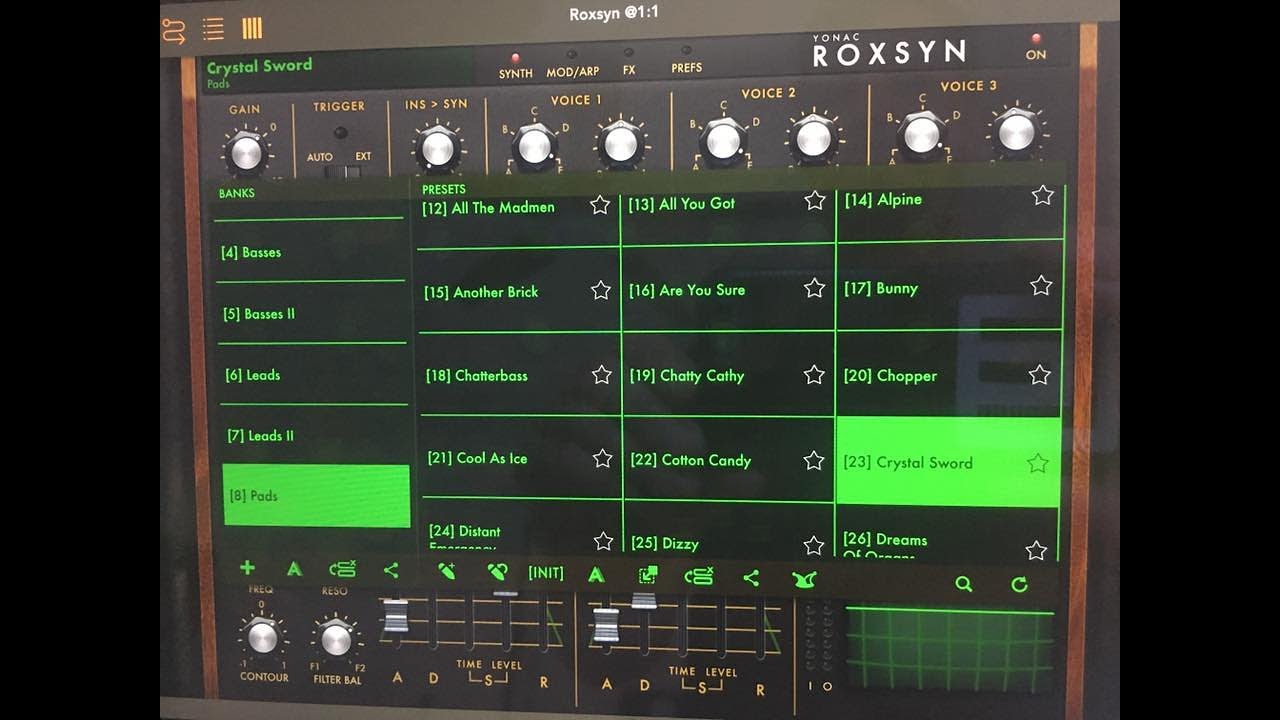Screen dimensions: 1280x720
Task: Load the [INIT] preset button
Action: pos(546,573)
